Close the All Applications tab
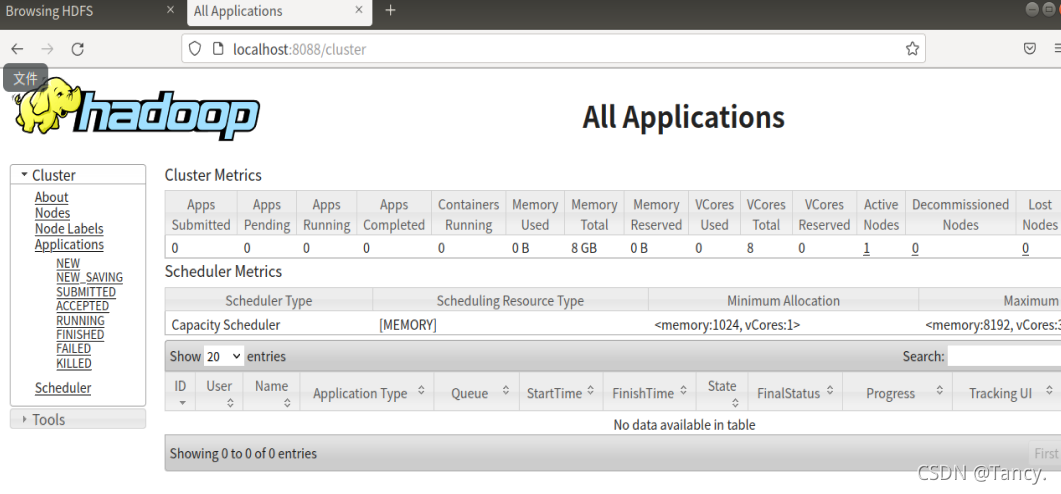This screenshot has width=1061, height=494. pos(357,10)
